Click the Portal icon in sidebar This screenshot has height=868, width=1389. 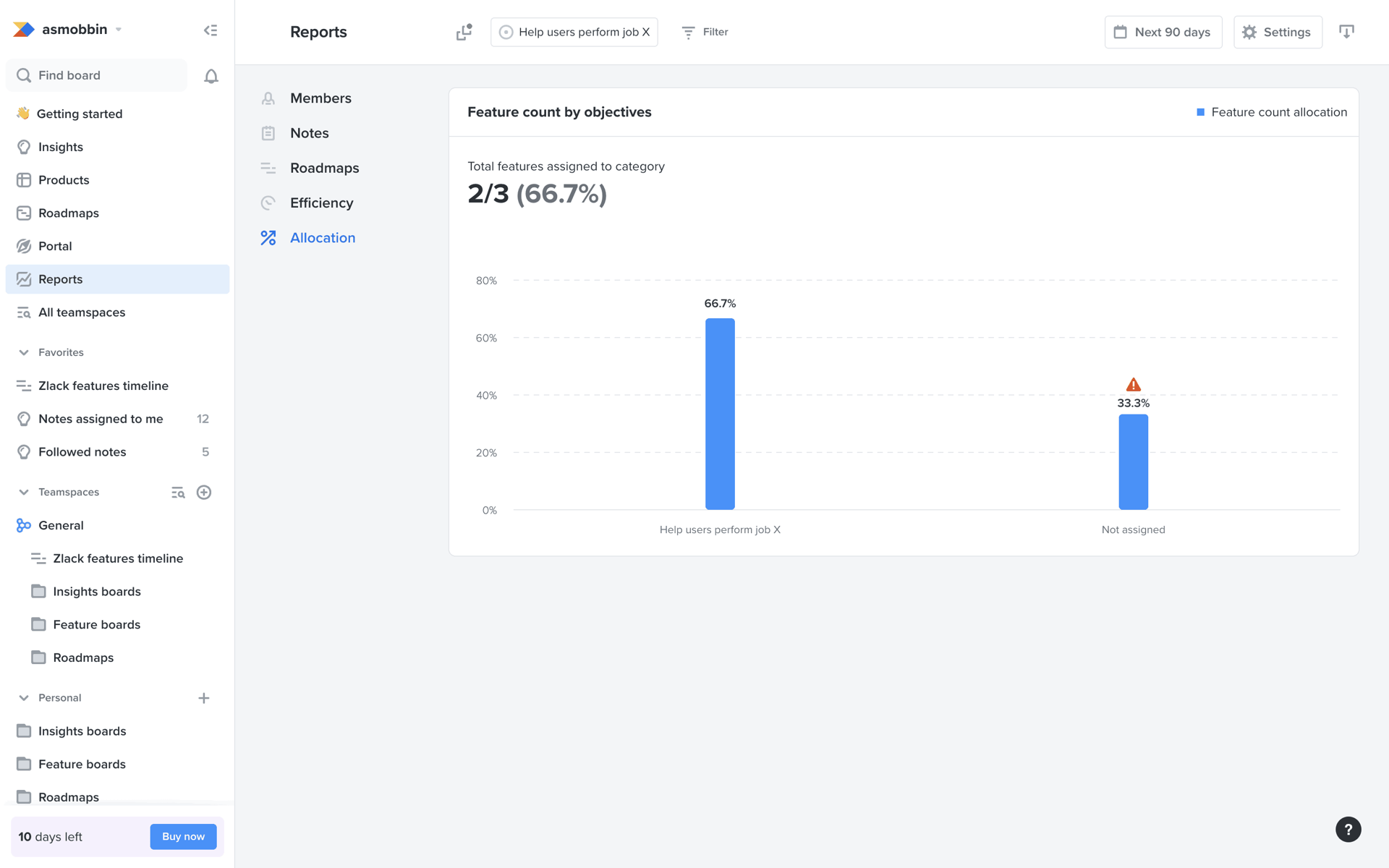click(x=24, y=246)
